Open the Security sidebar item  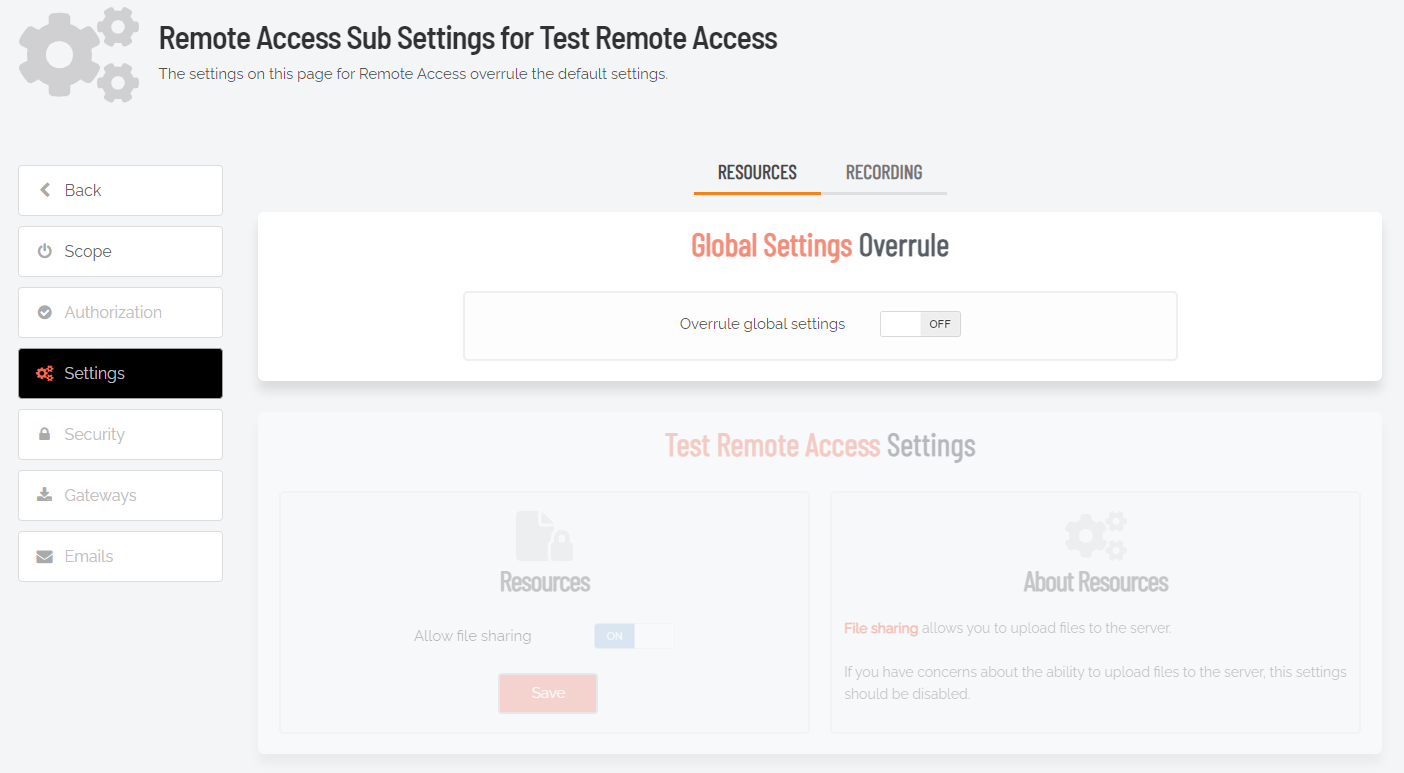[120, 434]
